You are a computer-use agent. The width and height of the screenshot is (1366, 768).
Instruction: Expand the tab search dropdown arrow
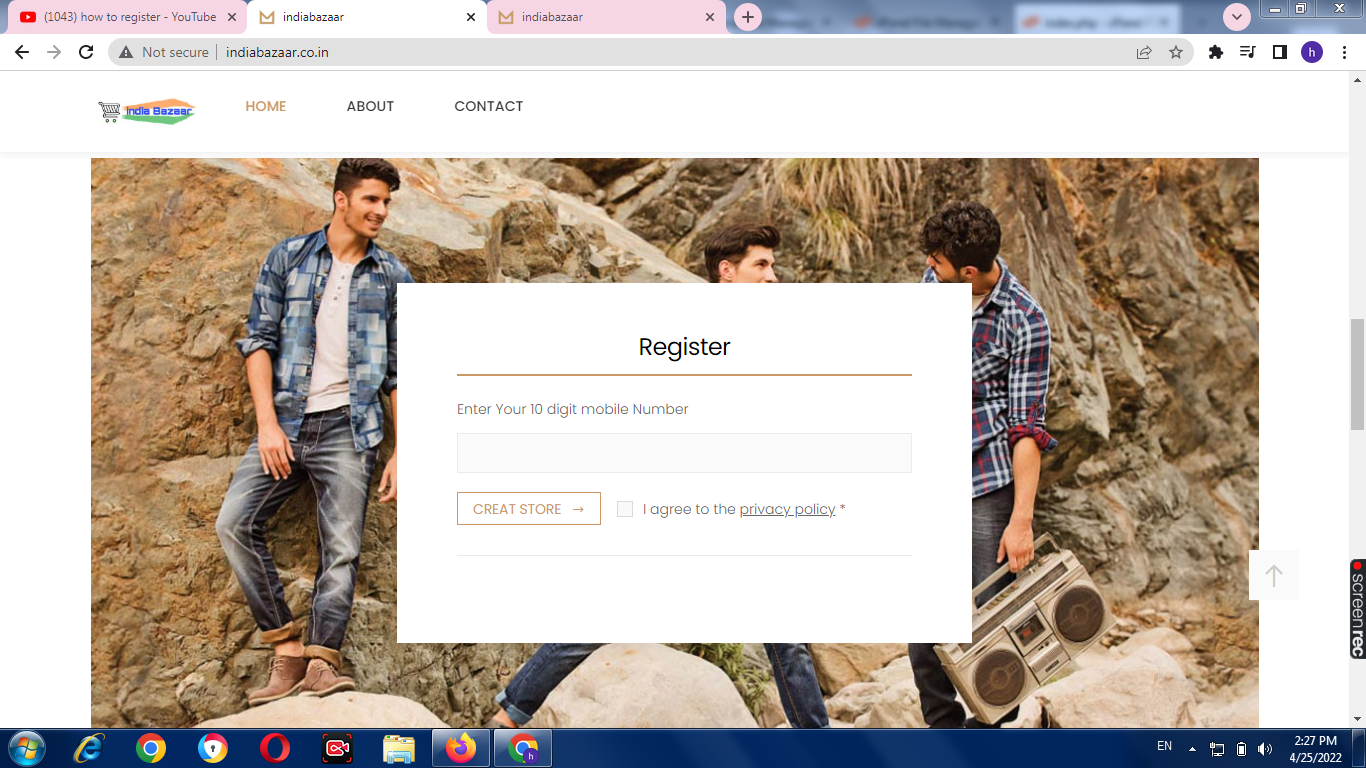[1237, 17]
